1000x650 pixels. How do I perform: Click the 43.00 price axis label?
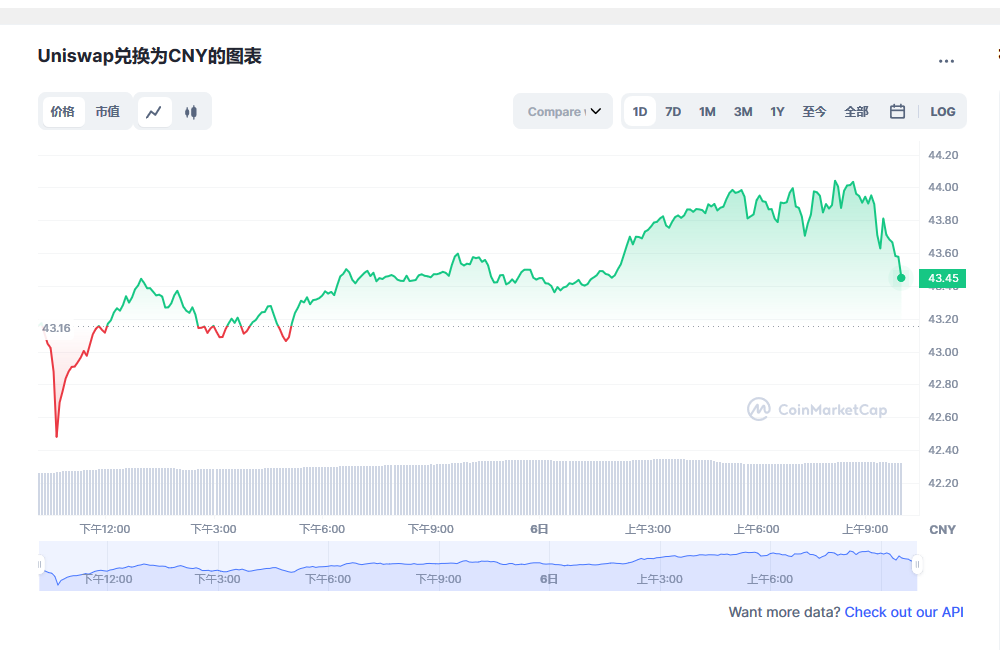(x=943, y=352)
